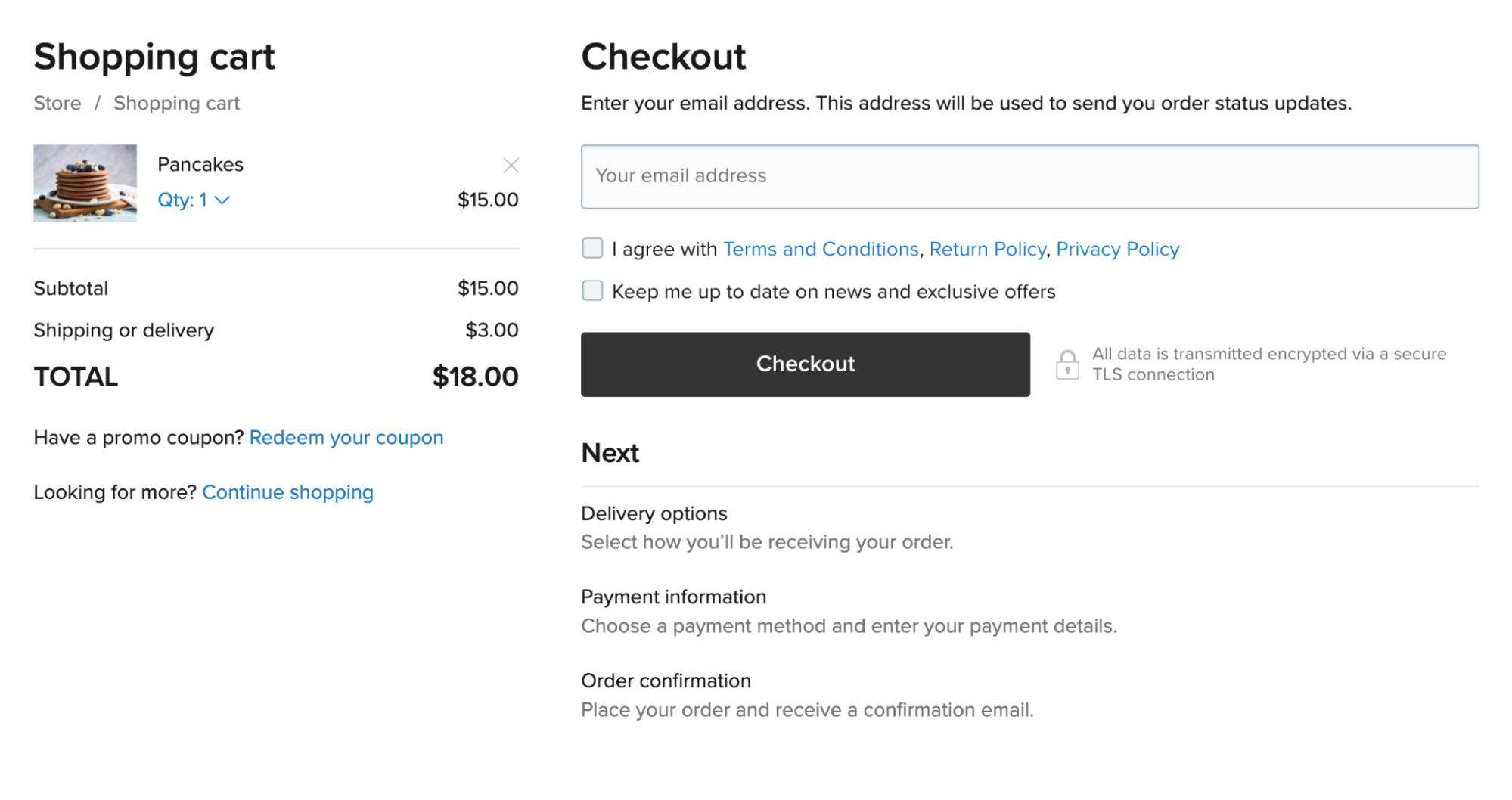Expand the Qty: 1 dropdown
Viewport: 1512px width, 800px height.
[183, 200]
